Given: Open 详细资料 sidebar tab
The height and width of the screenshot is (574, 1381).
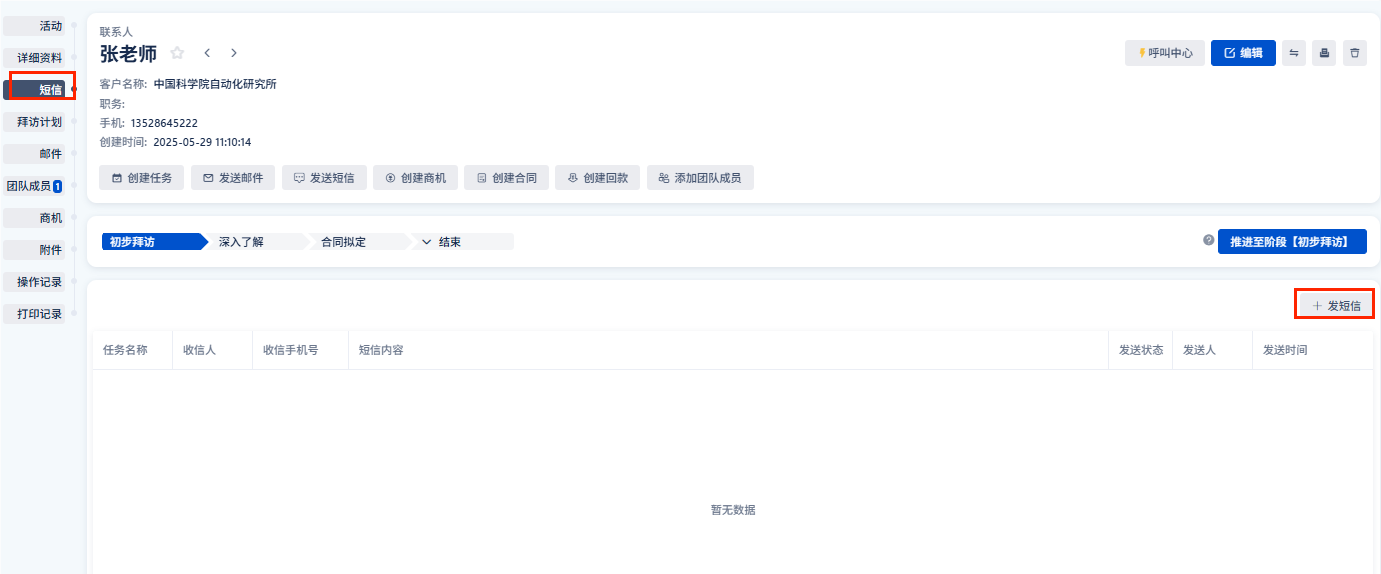Looking at the screenshot, I should coord(34,58).
